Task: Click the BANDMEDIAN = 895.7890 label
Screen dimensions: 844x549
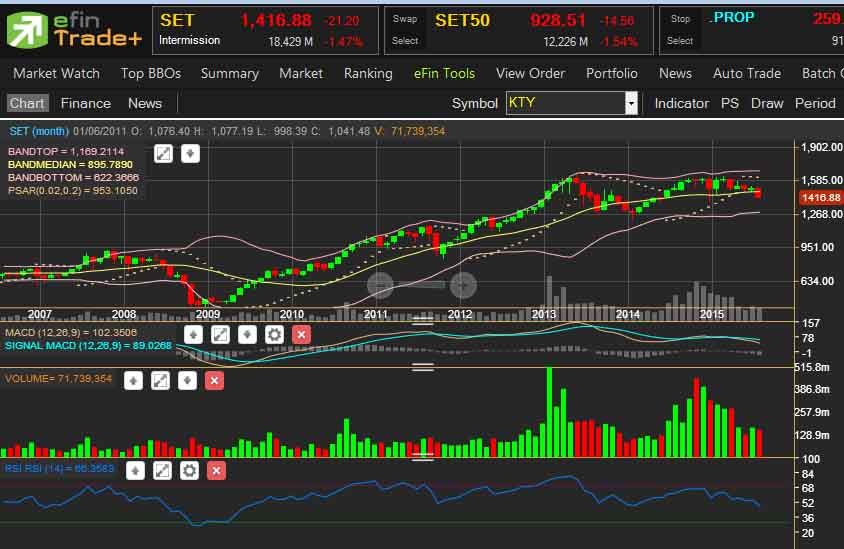Action: tap(70, 165)
